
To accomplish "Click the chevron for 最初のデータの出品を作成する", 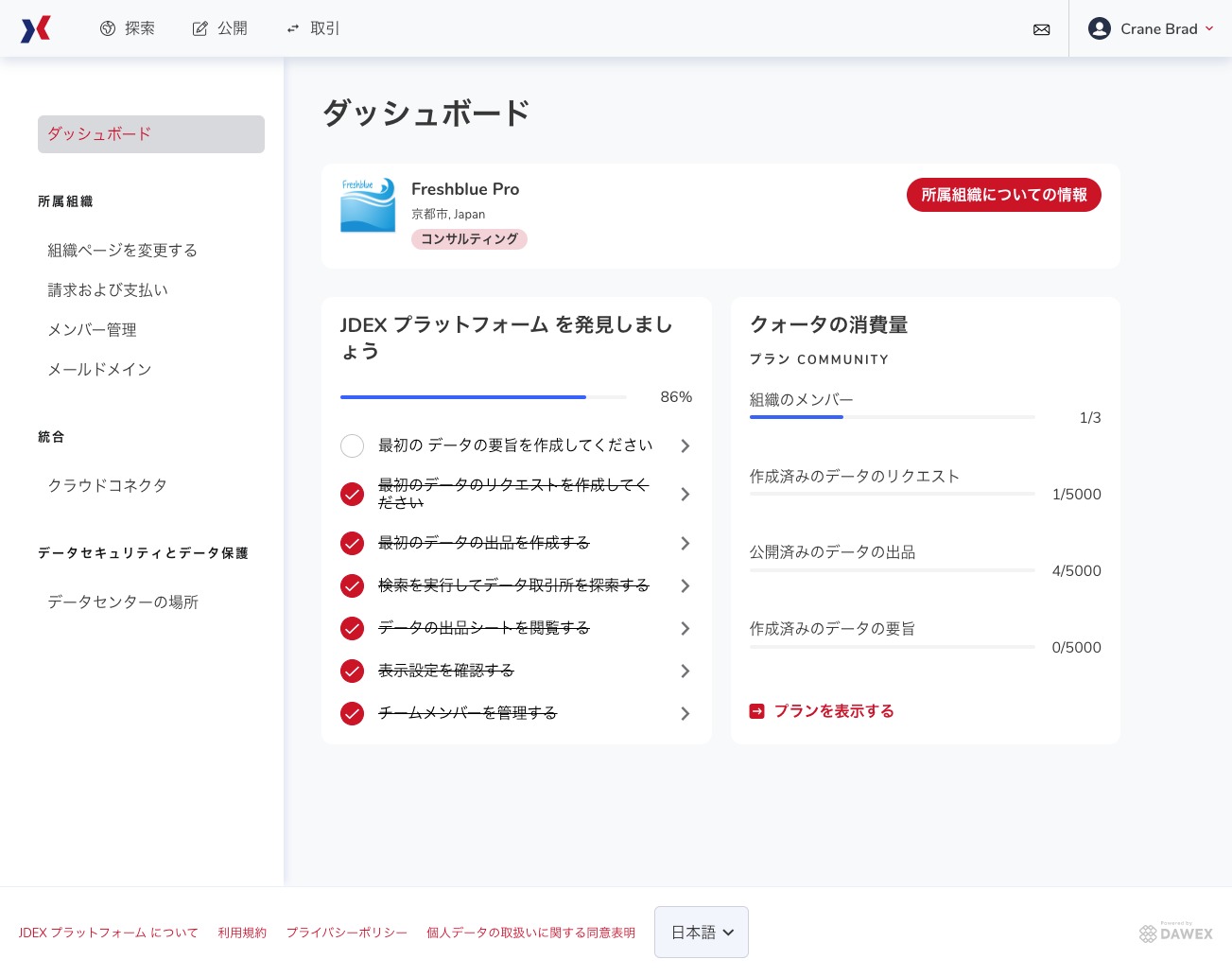I will pyautogui.click(x=685, y=544).
